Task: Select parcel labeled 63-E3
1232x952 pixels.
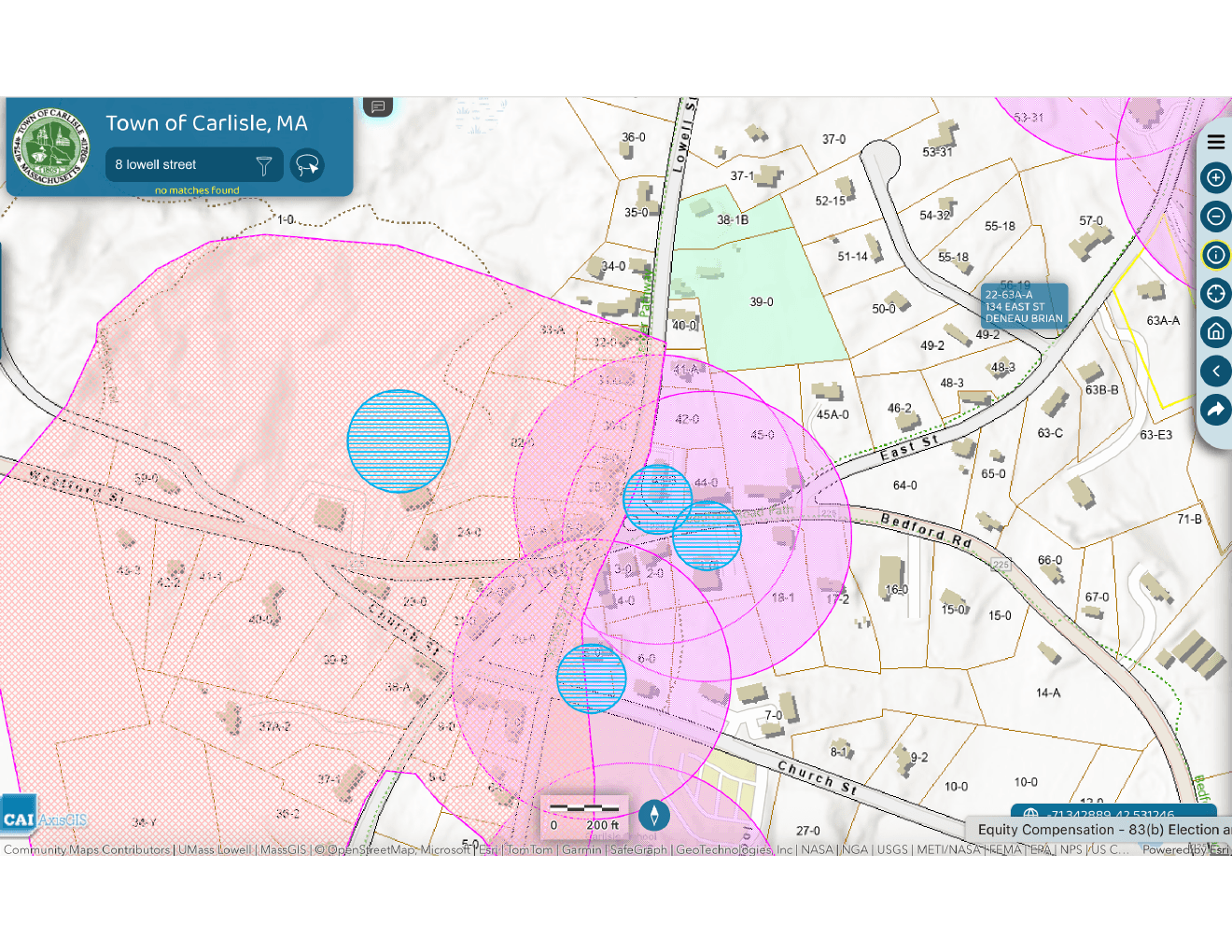Action: (x=1155, y=435)
